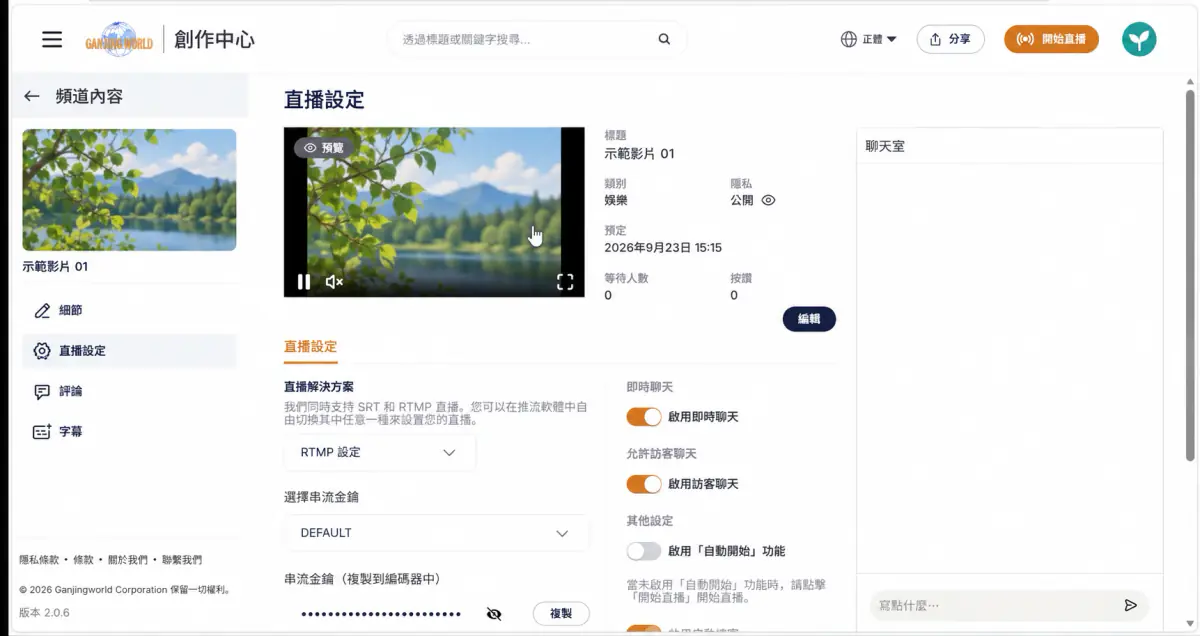1200x636 pixels.
Task: Click the 版本 2.0.6 text
Action: [x=44, y=612]
